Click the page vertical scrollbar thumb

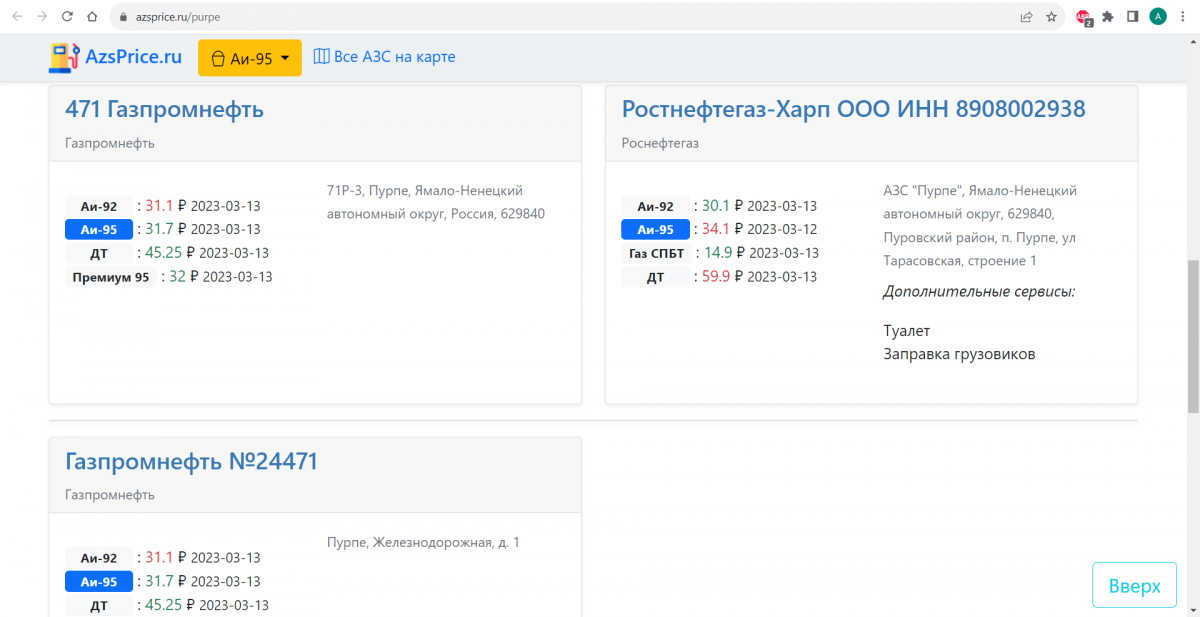click(x=1193, y=337)
